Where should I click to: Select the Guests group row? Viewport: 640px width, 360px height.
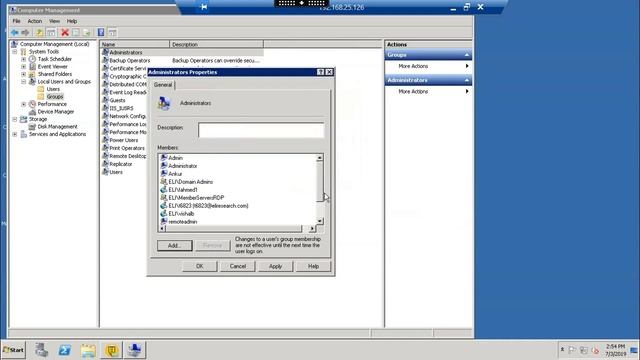pyautogui.click(x=117, y=100)
